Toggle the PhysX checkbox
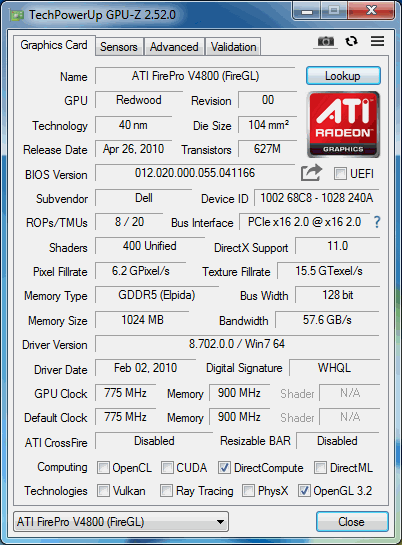This screenshot has width=402, height=545. coord(248,491)
